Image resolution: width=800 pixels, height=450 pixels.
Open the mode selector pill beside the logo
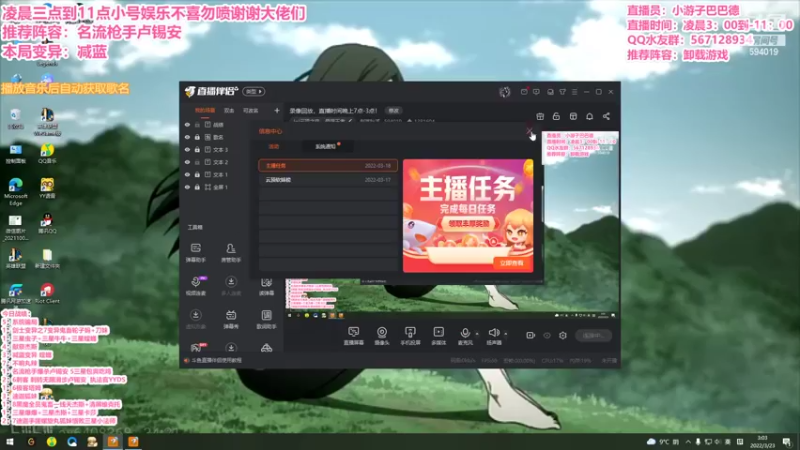pos(254,91)
